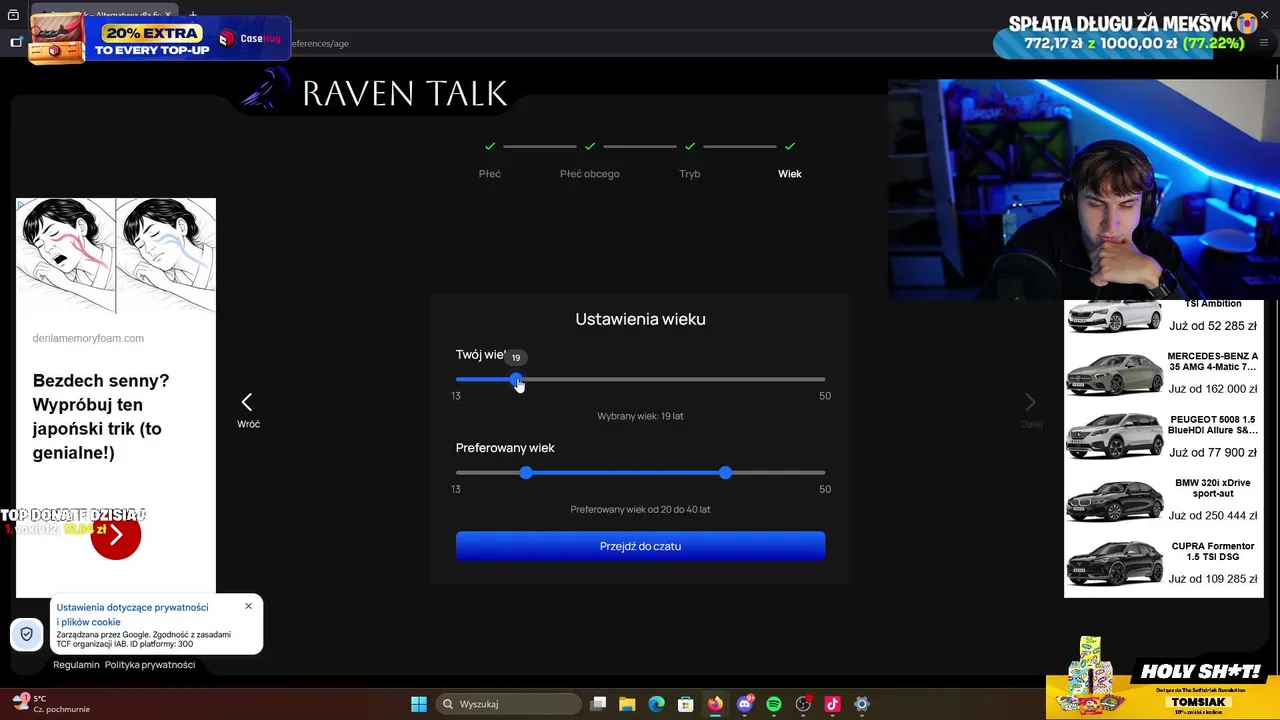
Task: Open Discord from taskbar
Action: (x=744, y=704)
